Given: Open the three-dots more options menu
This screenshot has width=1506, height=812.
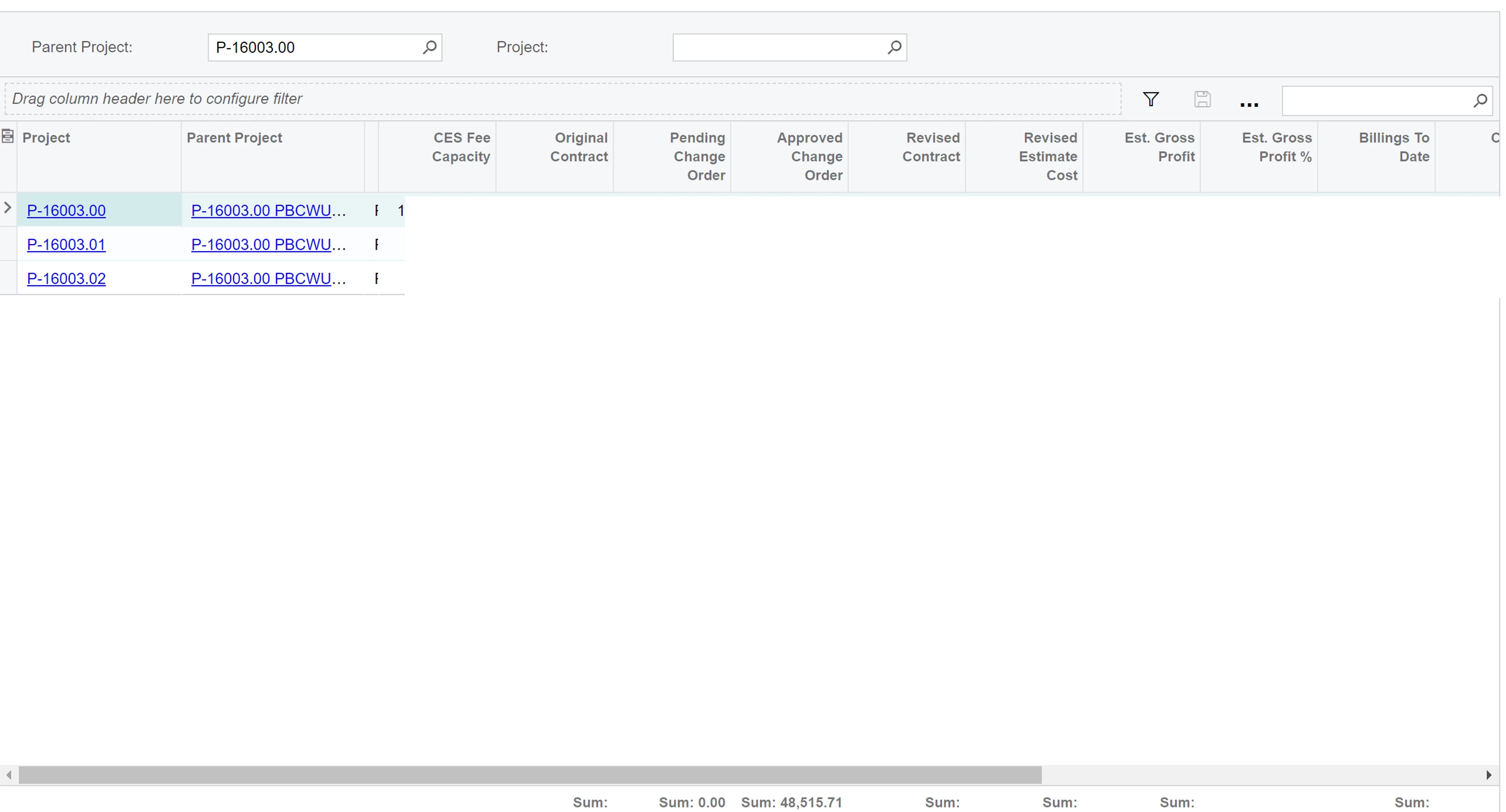Looking at the screenshot, I should click(x=1249, y=103).
